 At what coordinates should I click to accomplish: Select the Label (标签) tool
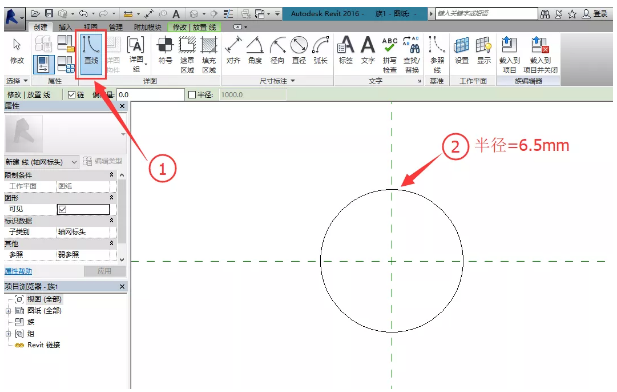345,50
